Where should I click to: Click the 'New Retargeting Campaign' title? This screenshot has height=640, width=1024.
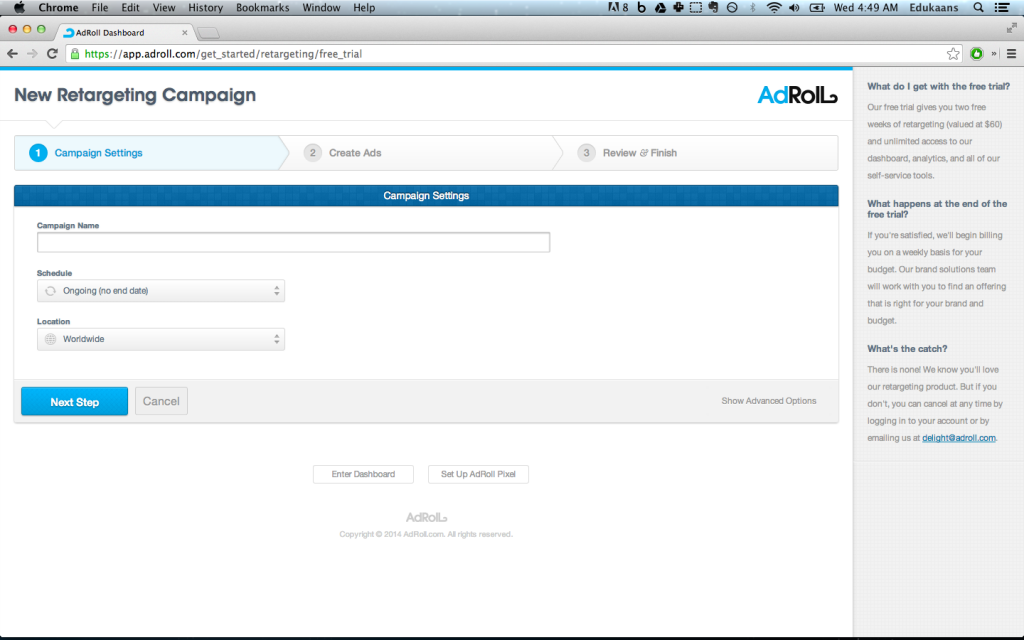[x=135, y=95]
